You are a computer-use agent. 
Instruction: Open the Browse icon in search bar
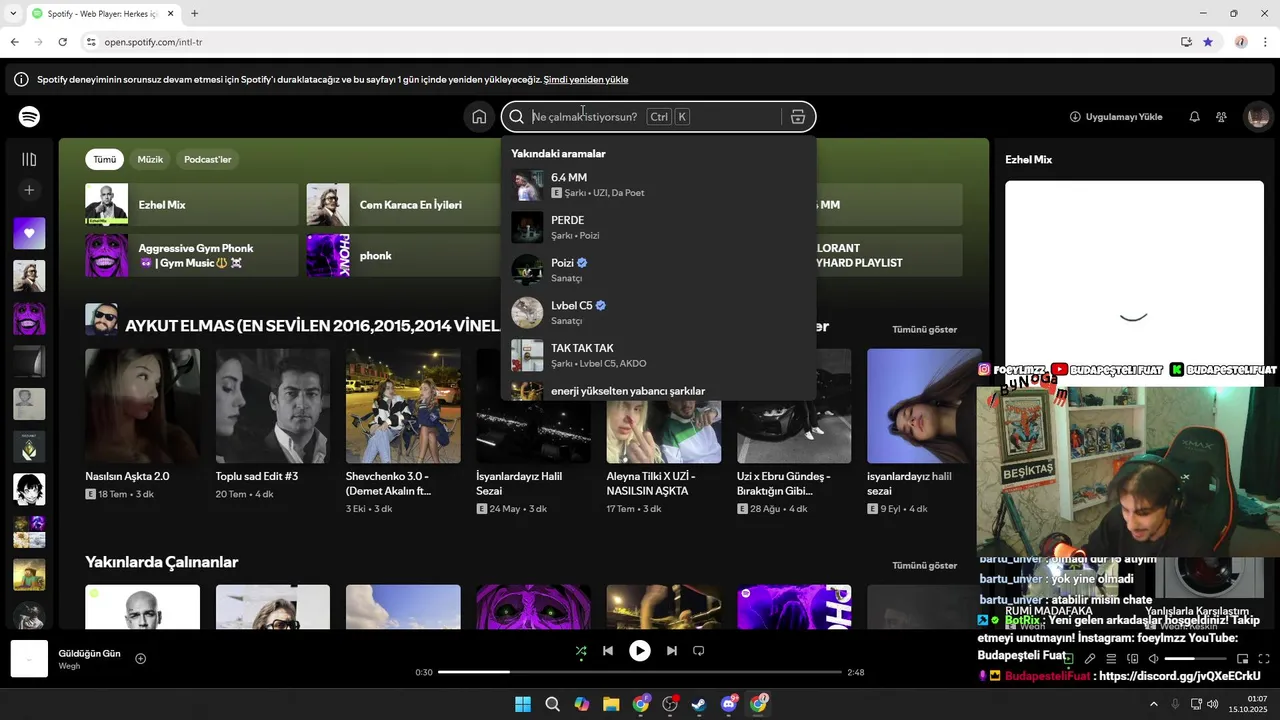click(798, 117)
